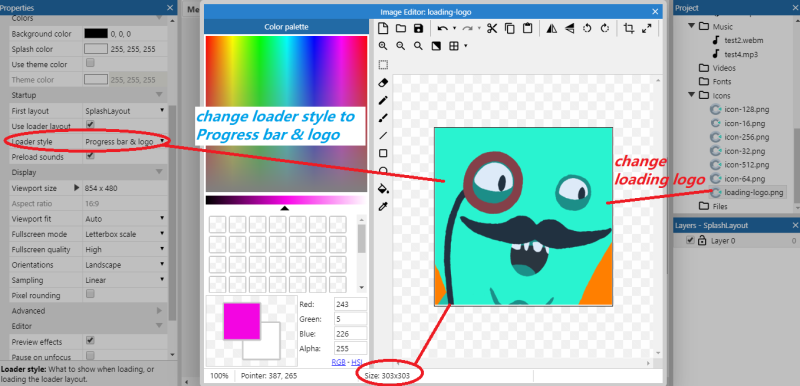
Task: Select the Fill bucket tool
Action: click(383, 189)
